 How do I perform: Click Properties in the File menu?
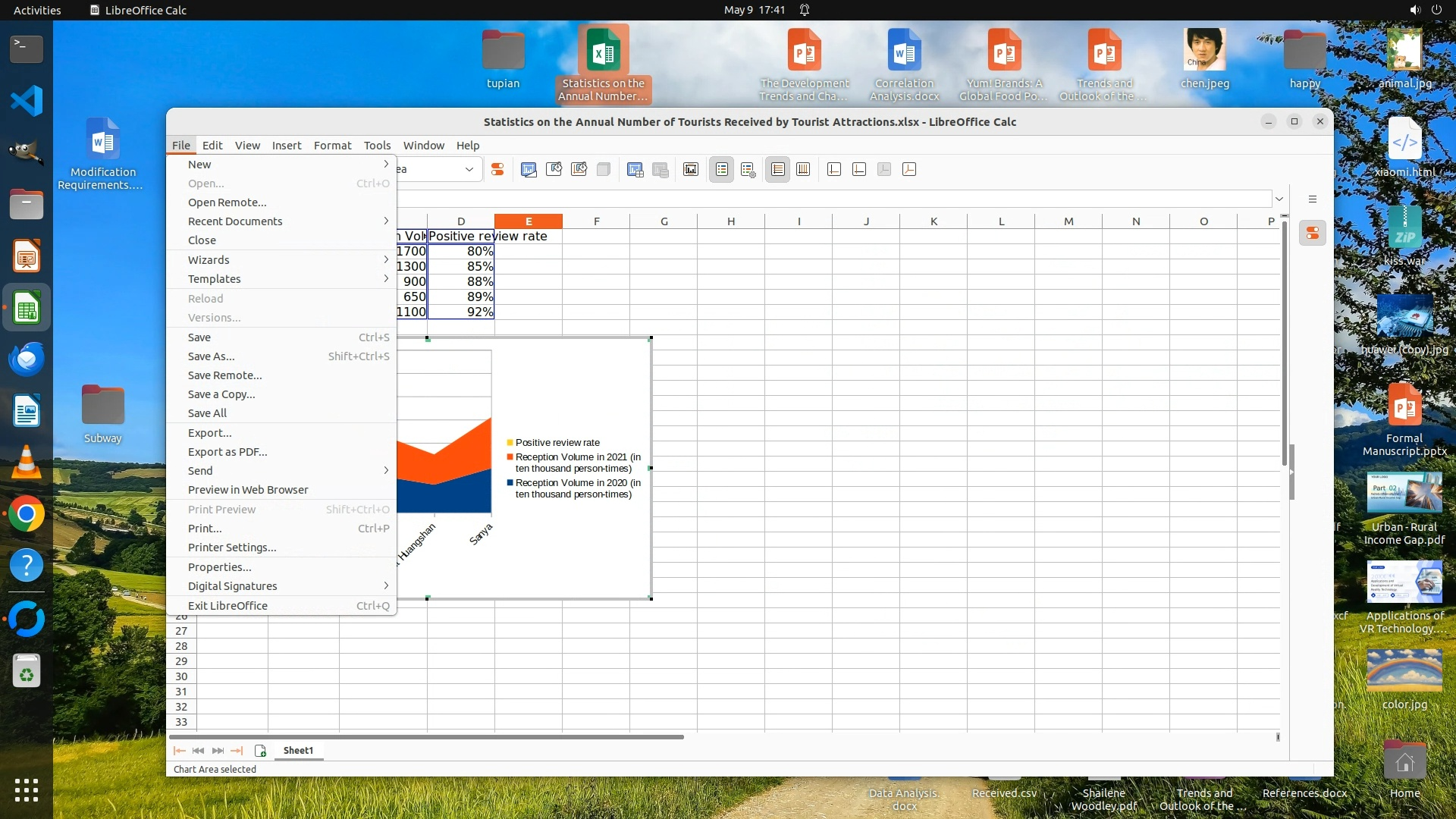click(x=219, y=567)
